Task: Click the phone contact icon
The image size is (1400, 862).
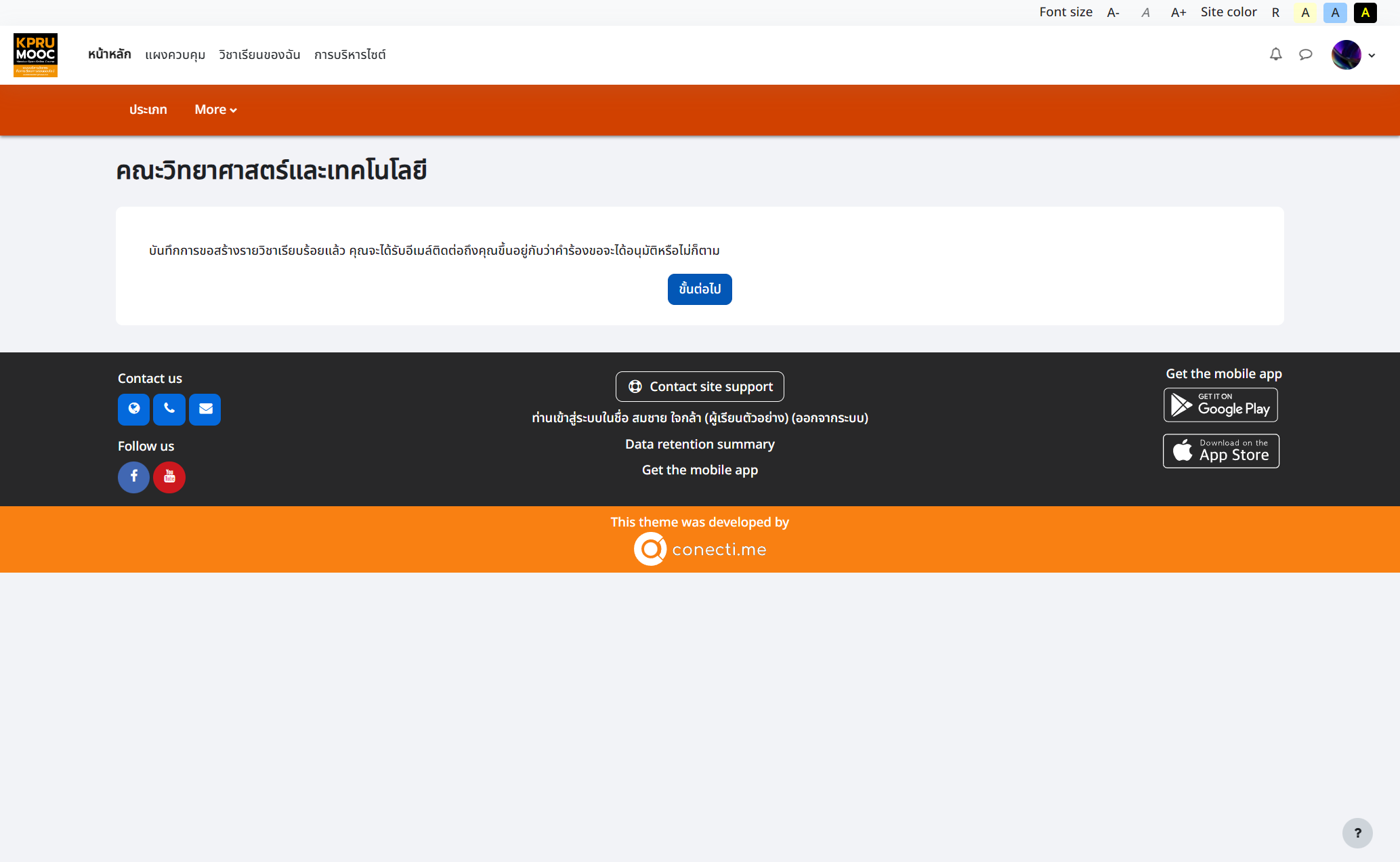Action: point(169,409)
